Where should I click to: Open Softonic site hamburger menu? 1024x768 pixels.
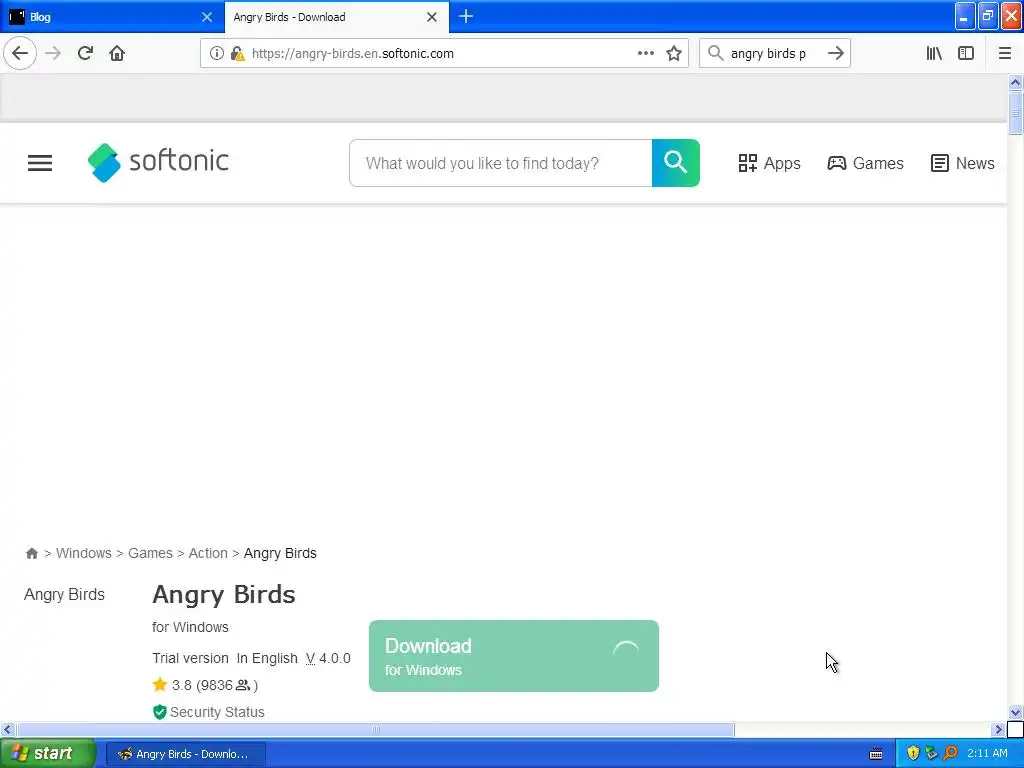pos(40,163)
